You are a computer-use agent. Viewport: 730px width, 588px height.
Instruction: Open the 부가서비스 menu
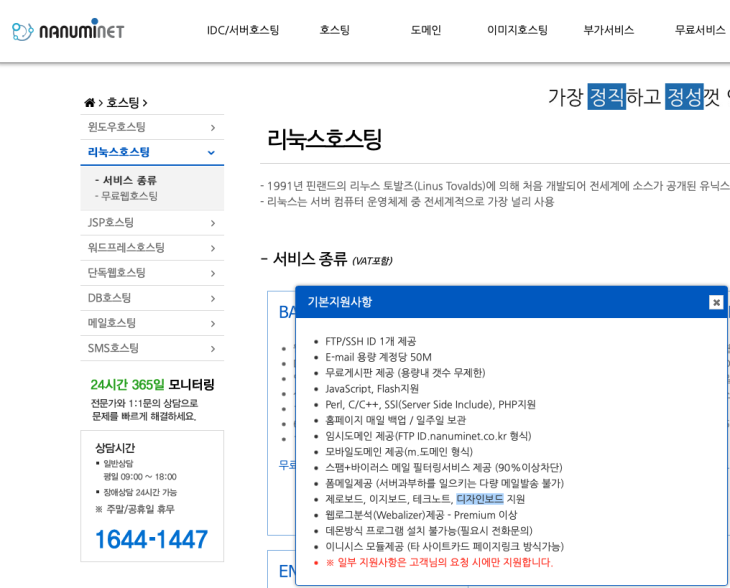coord(608,30)
